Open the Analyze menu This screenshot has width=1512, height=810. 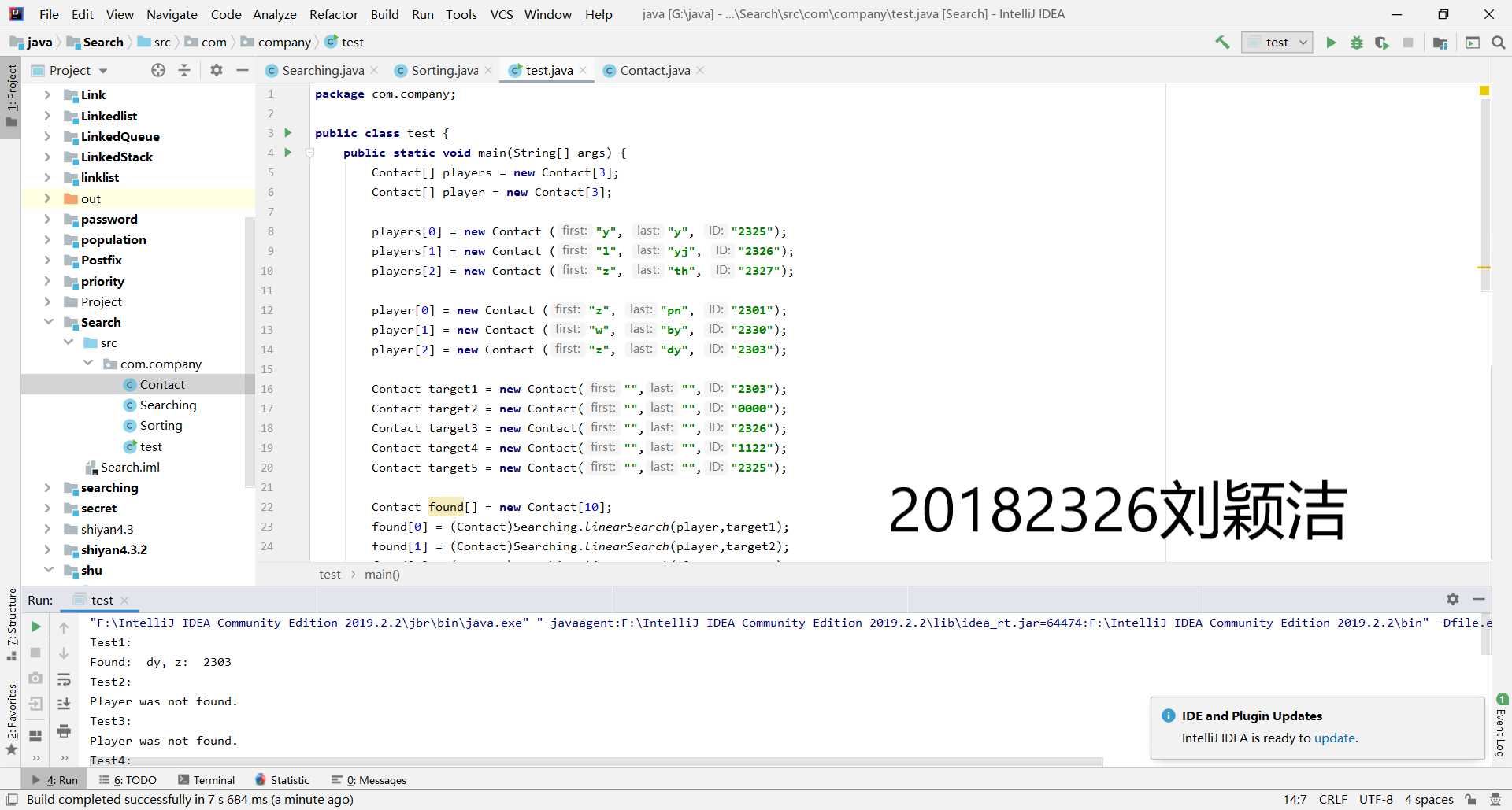[x=274, y=14]
